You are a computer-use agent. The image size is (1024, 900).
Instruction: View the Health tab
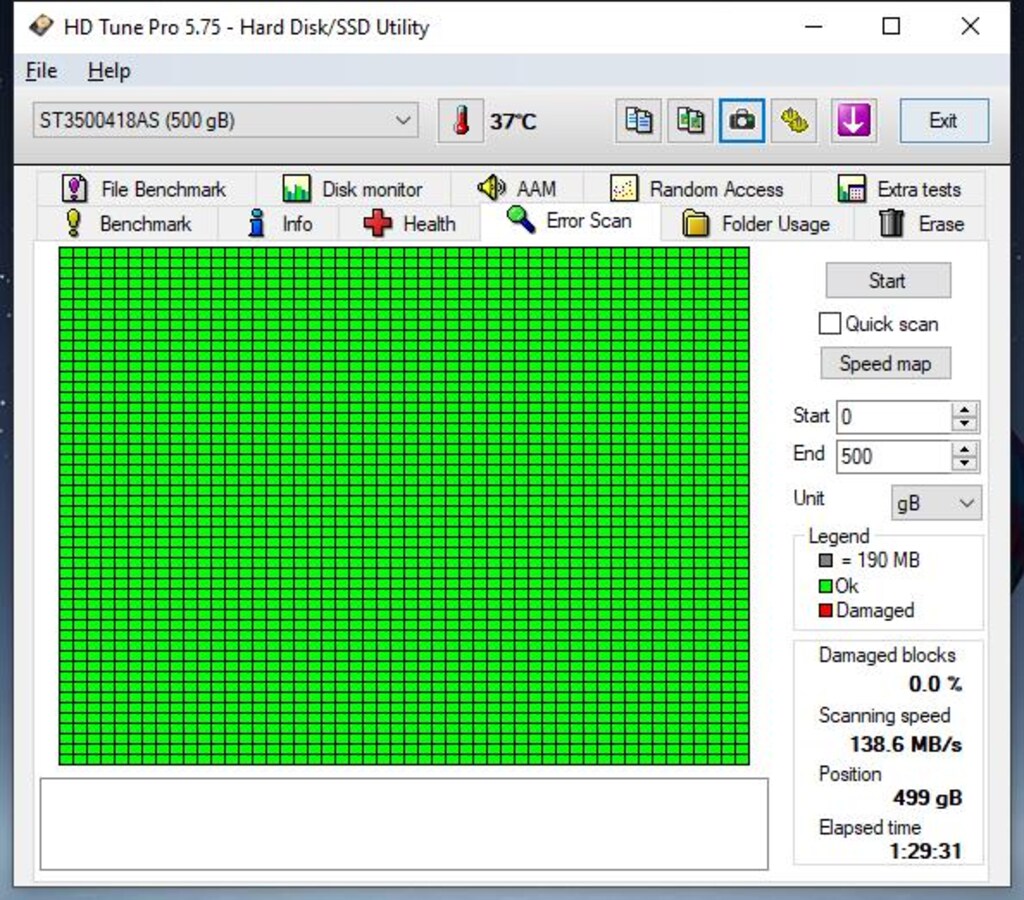(x=409, y=224)
